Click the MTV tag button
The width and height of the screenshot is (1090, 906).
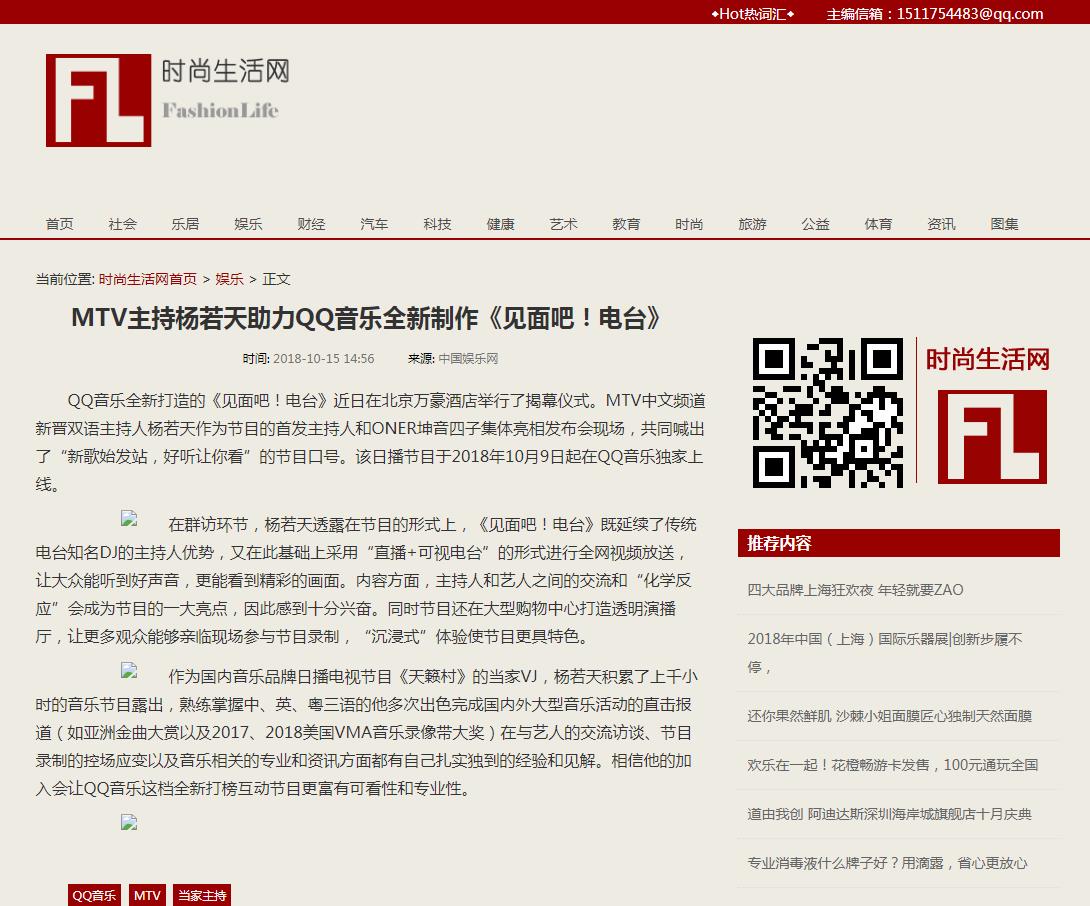click(x=147, y=895)
